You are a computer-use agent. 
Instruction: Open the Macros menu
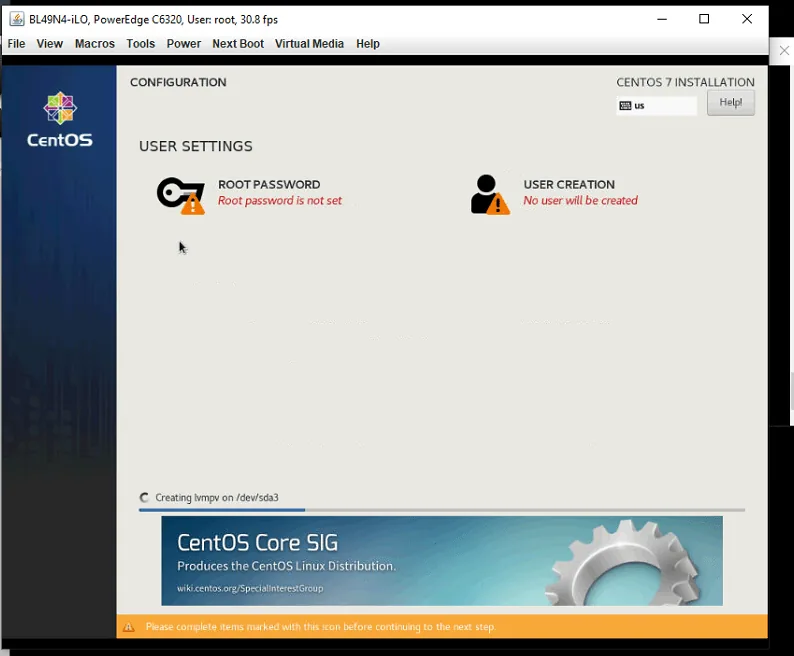tap(95, 44)
